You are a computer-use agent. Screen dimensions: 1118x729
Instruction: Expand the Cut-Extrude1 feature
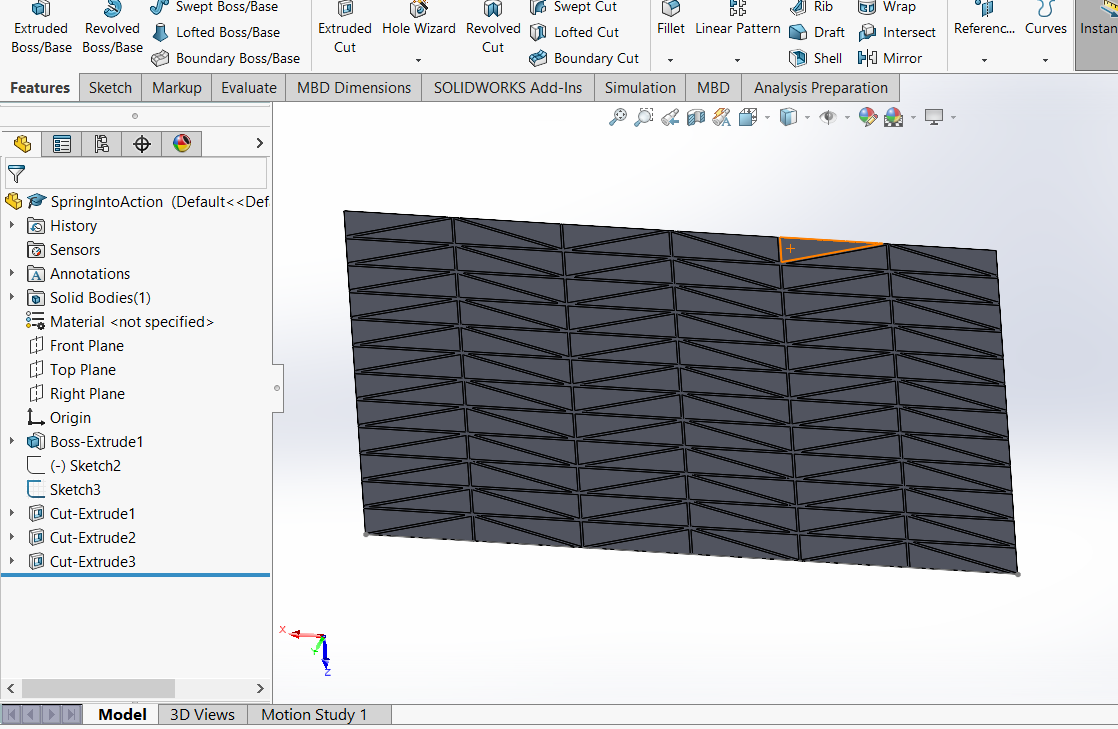point(11,513)
